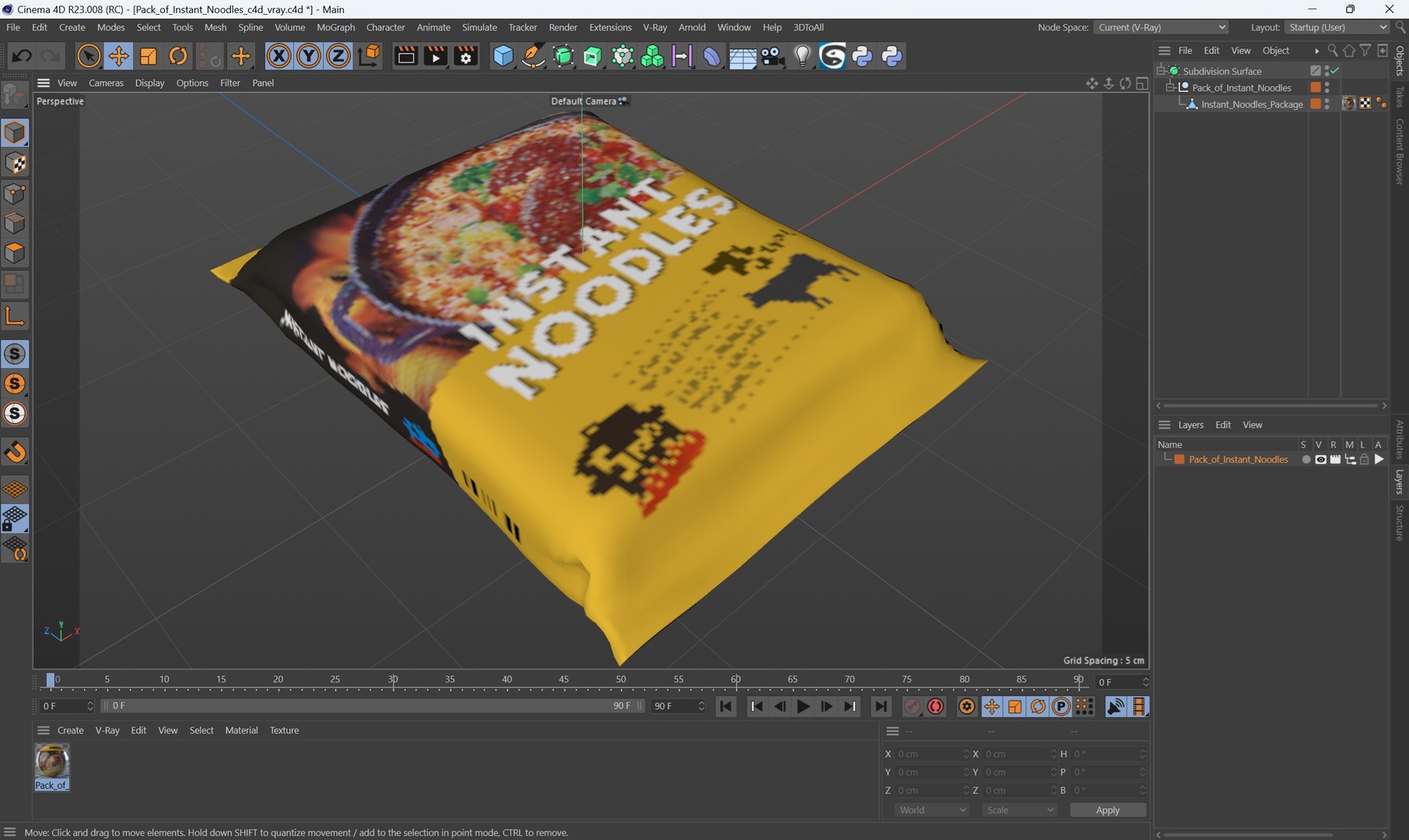Open viewport Cameras menu

[106, 83]
